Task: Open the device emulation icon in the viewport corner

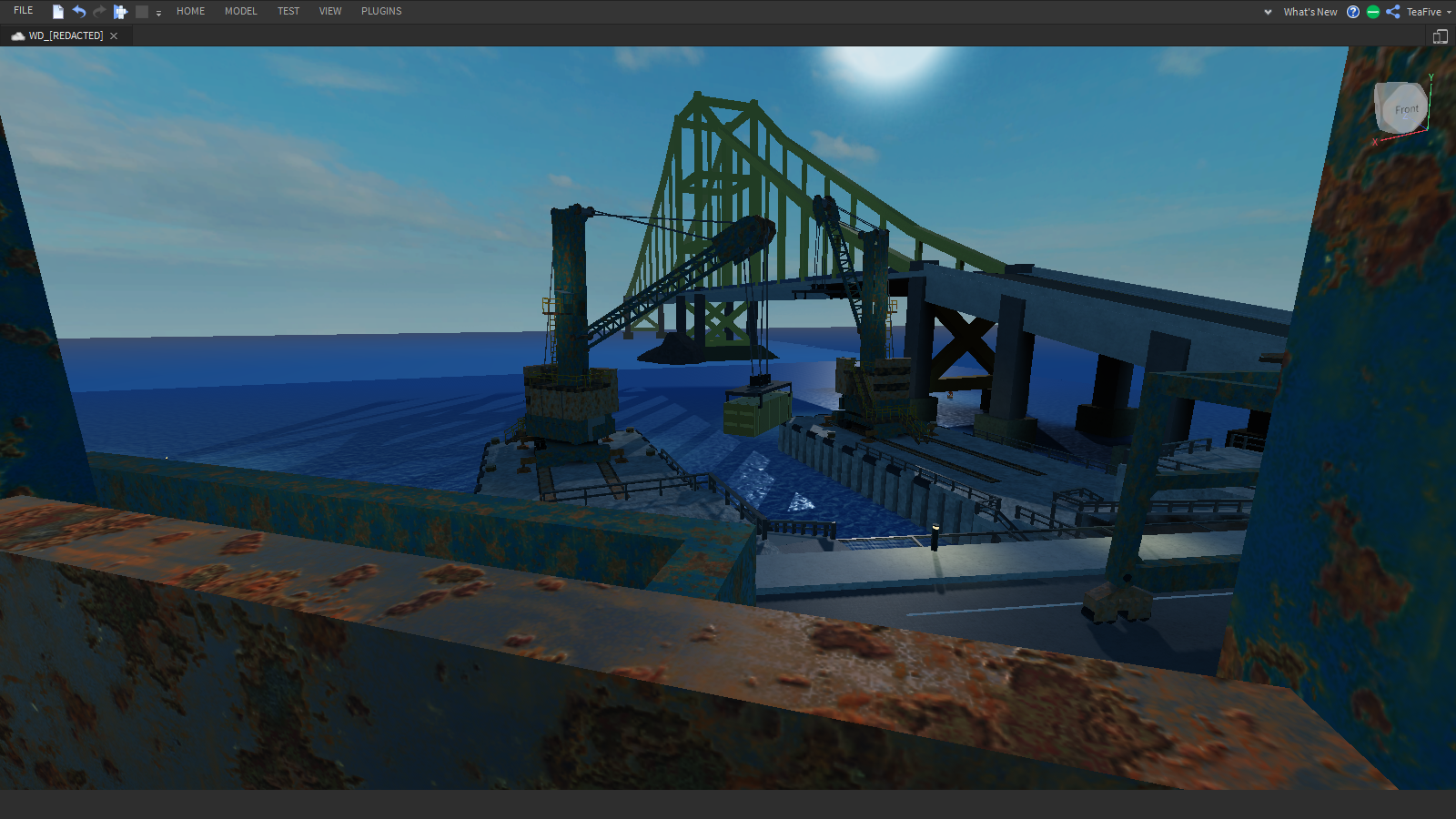Action: coord(1441,36)
